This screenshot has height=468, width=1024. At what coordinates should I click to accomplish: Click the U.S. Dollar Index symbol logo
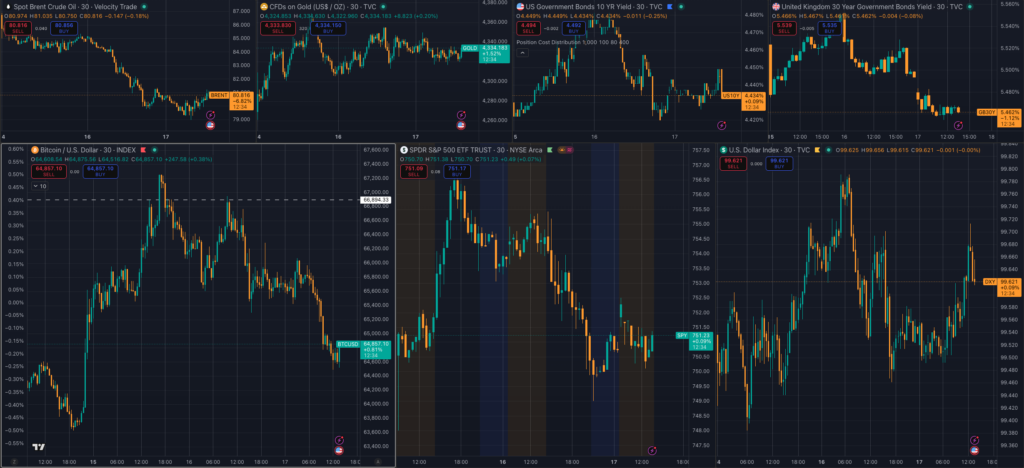(724, 150)
